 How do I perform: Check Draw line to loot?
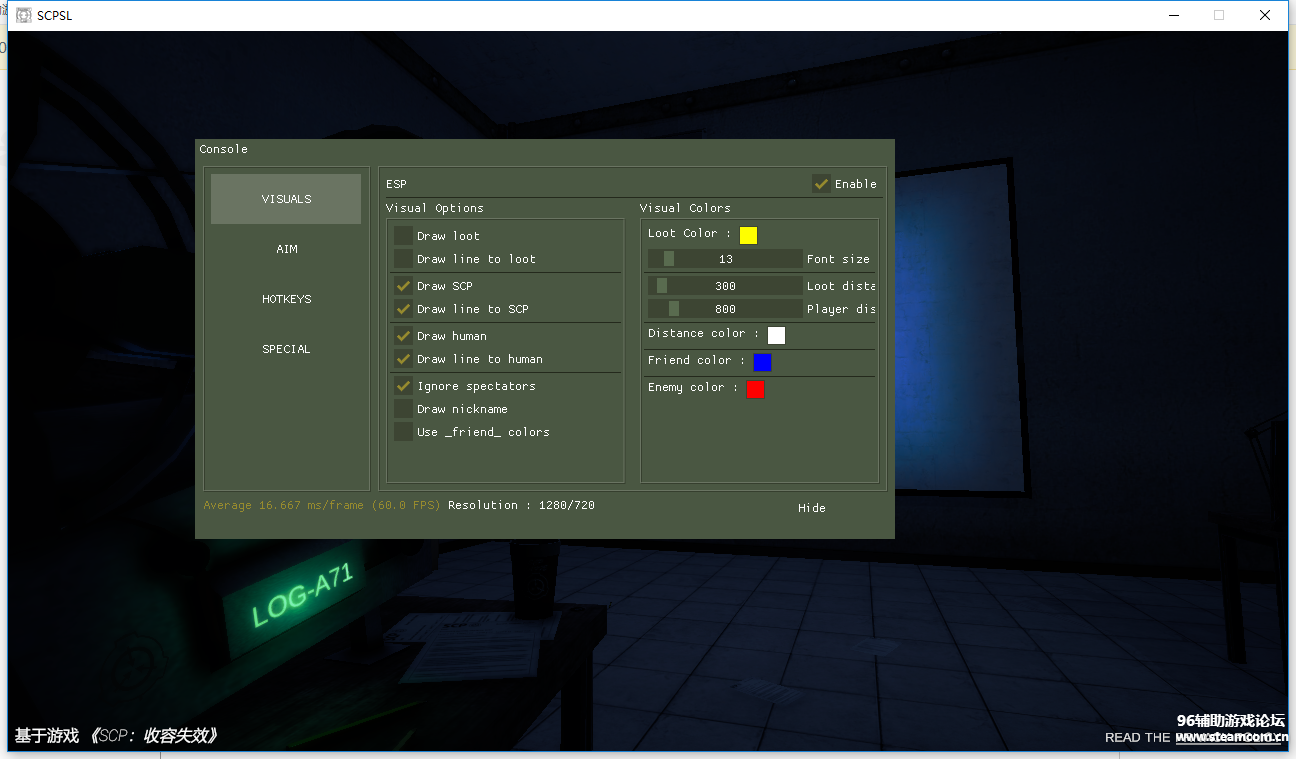[x=403, y=259]
